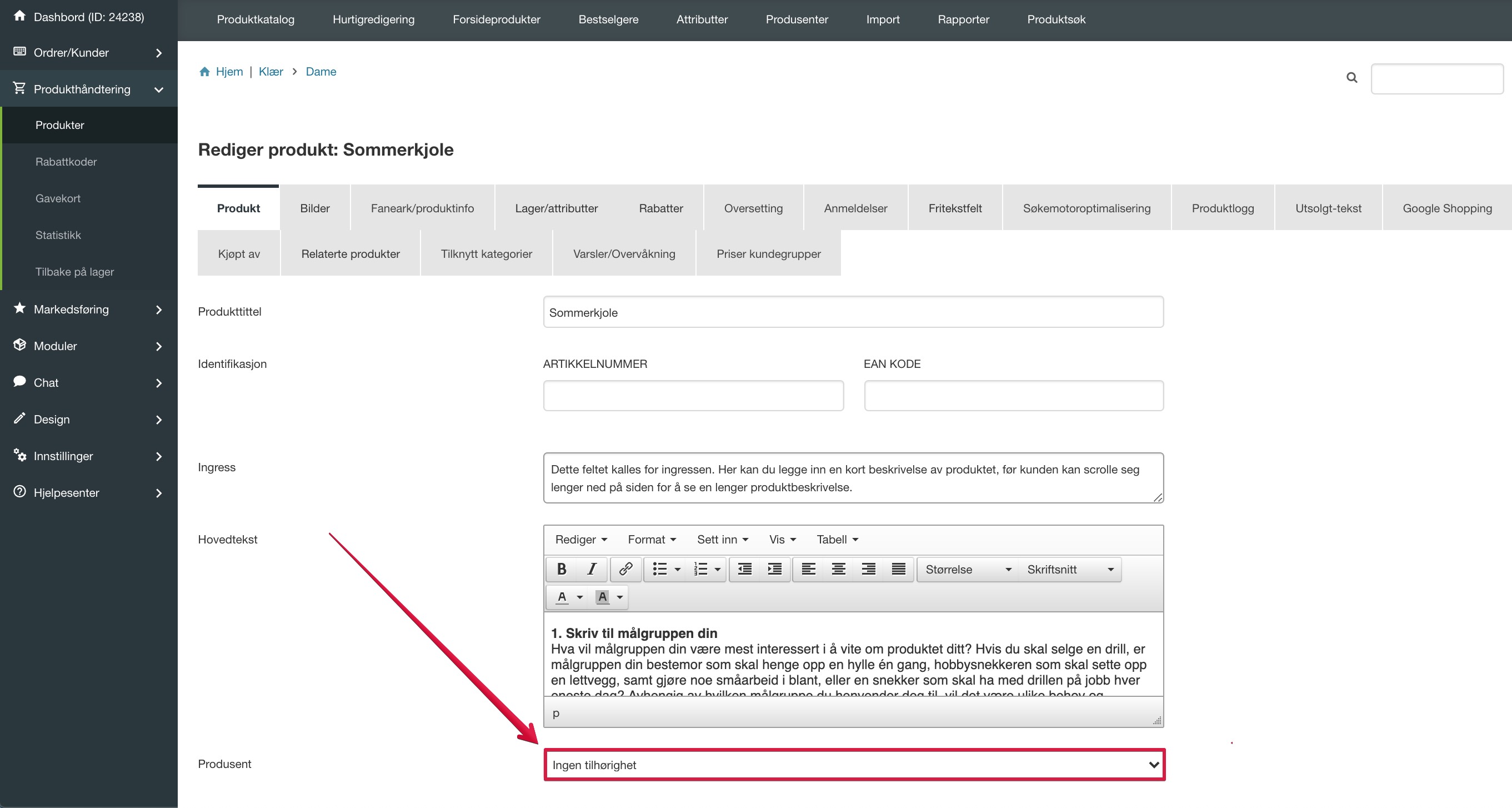Click the Produkthåndtering cart icon
1512x808 pixels.
pos(19,88)
